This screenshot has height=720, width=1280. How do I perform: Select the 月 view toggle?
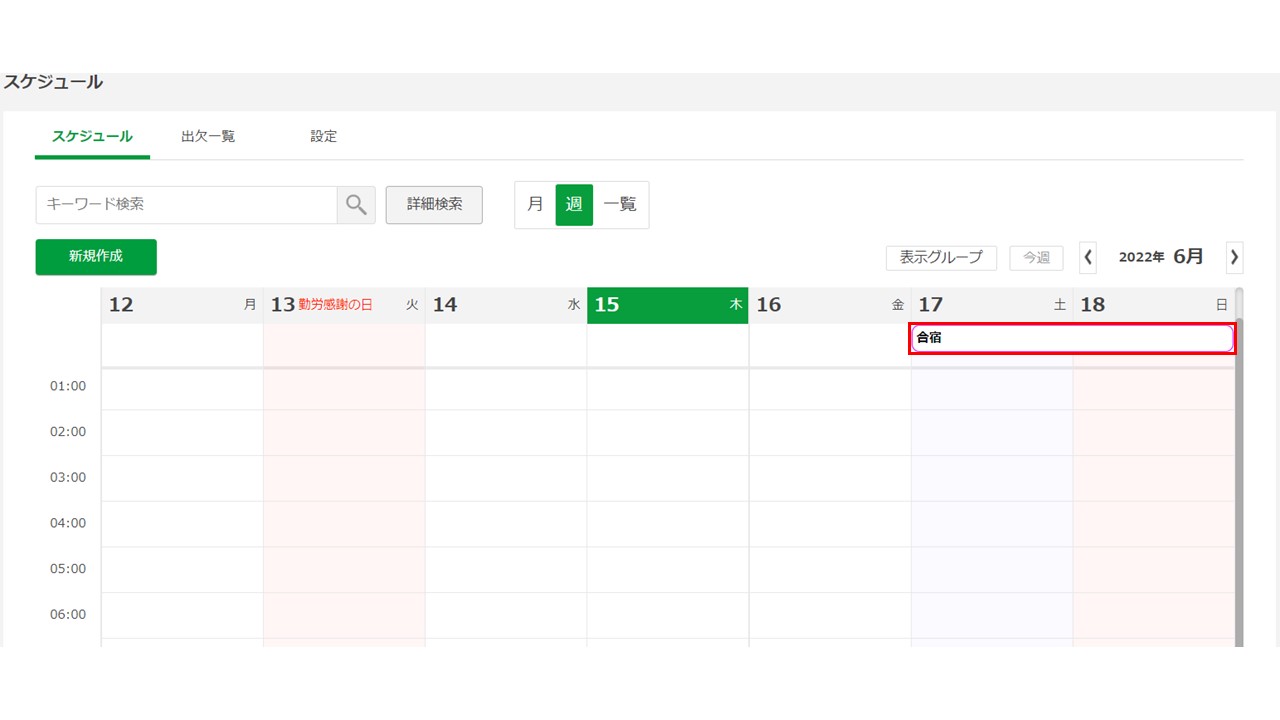click(x=535, y=204)
